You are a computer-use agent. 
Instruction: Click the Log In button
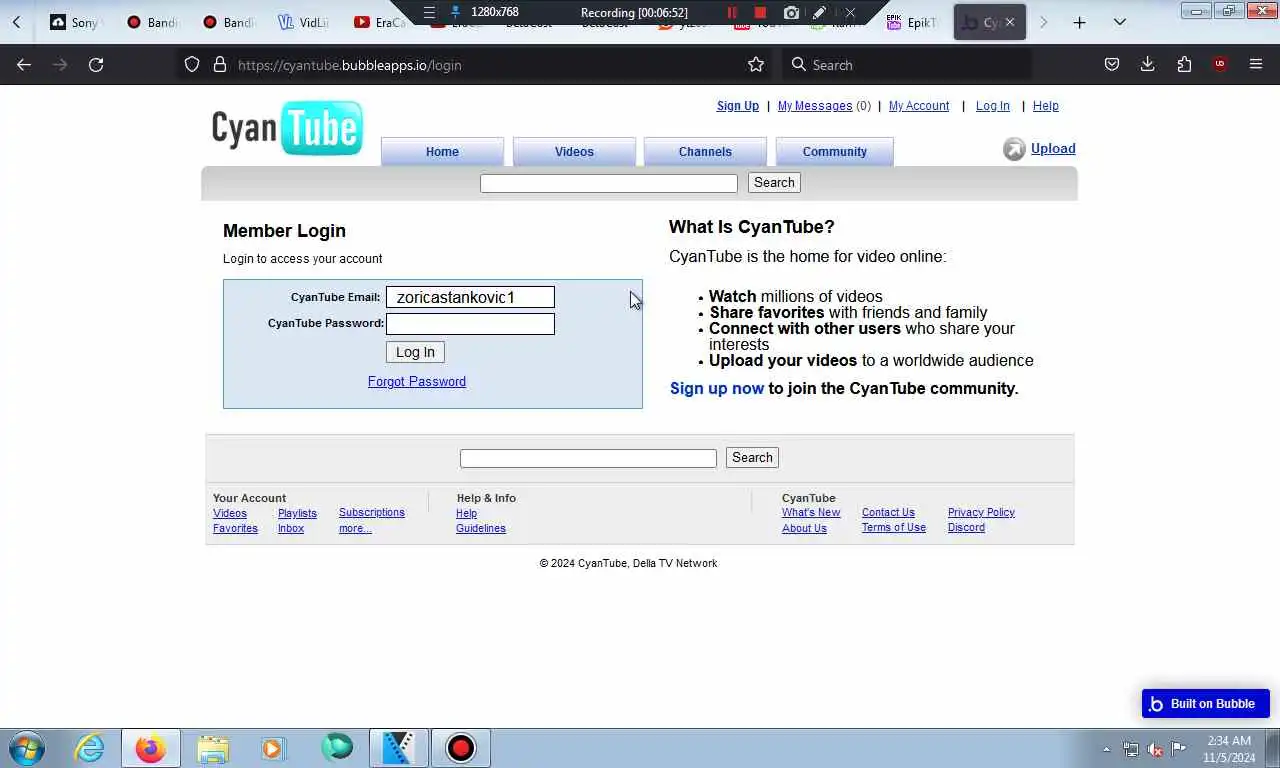point(415,352)
